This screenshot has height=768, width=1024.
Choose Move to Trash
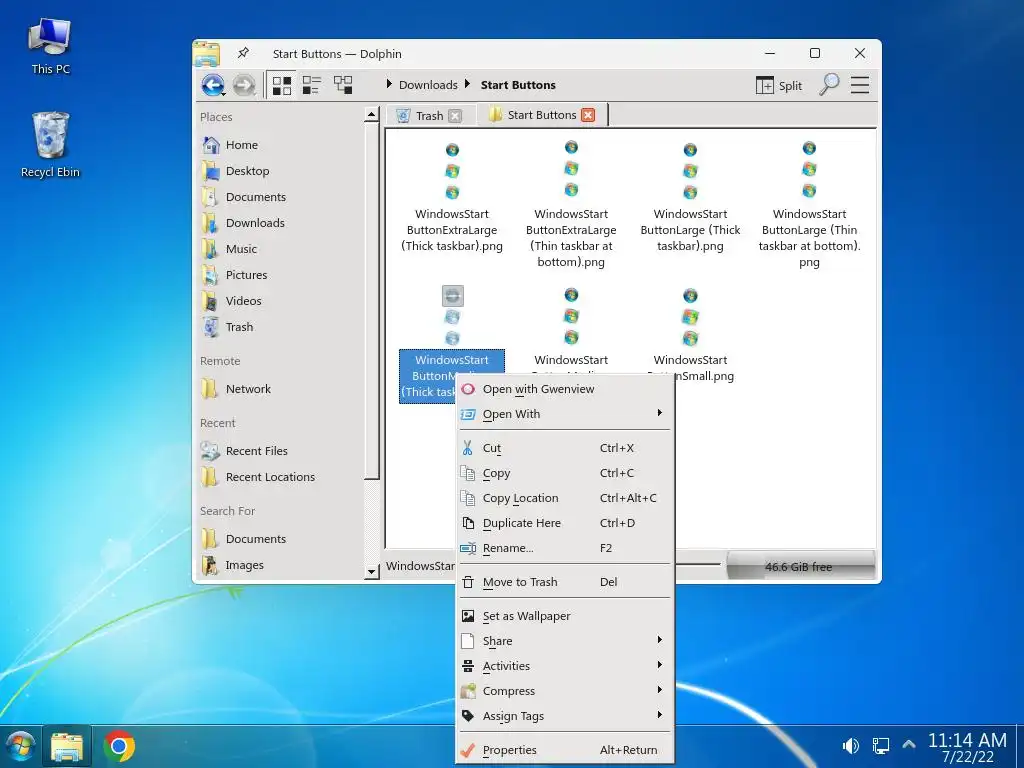(566, 582)
